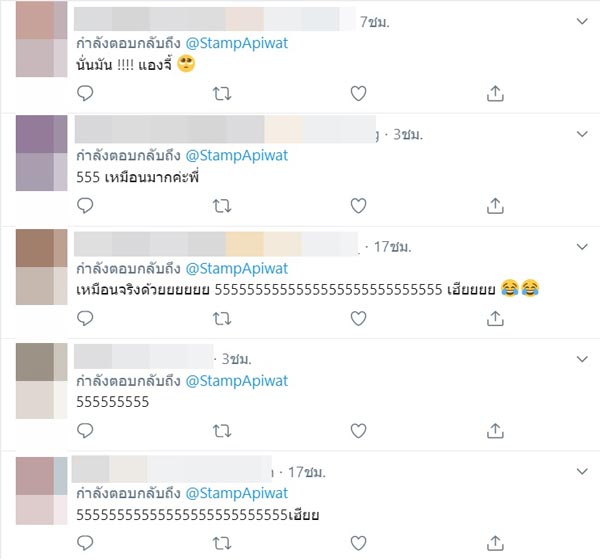Viewport: 600px width, 560px height.
Task: Expand options chevron on the "555 เหมือนมากค่ะพี่" tweet
Action: point(582,134)
